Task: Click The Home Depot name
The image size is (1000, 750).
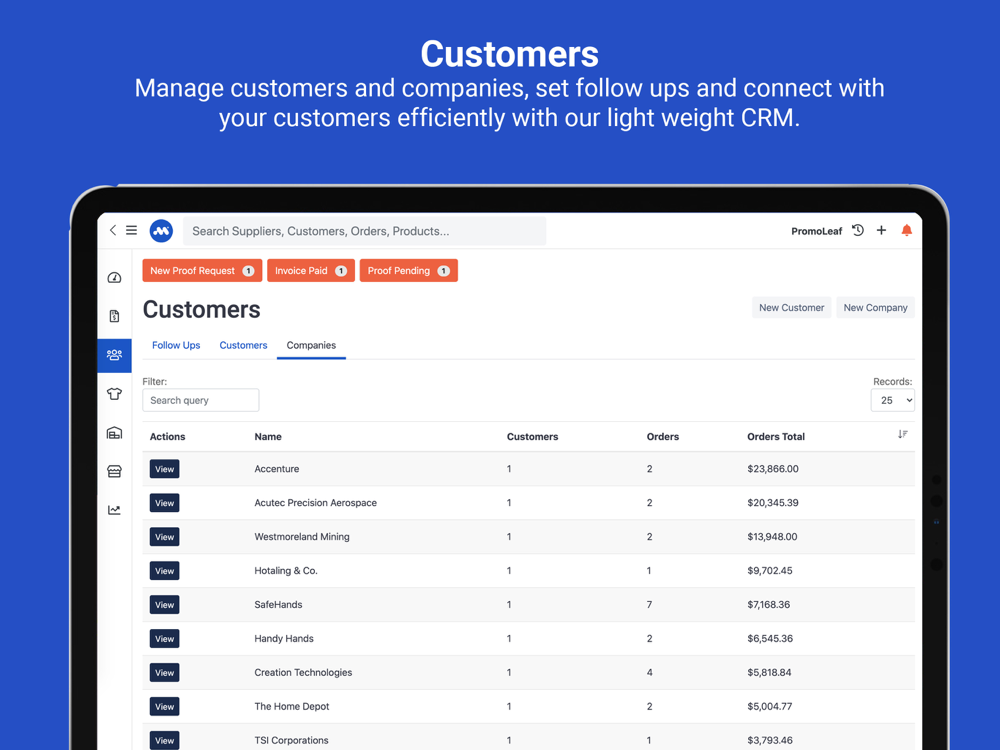Action: pos(291,707)
